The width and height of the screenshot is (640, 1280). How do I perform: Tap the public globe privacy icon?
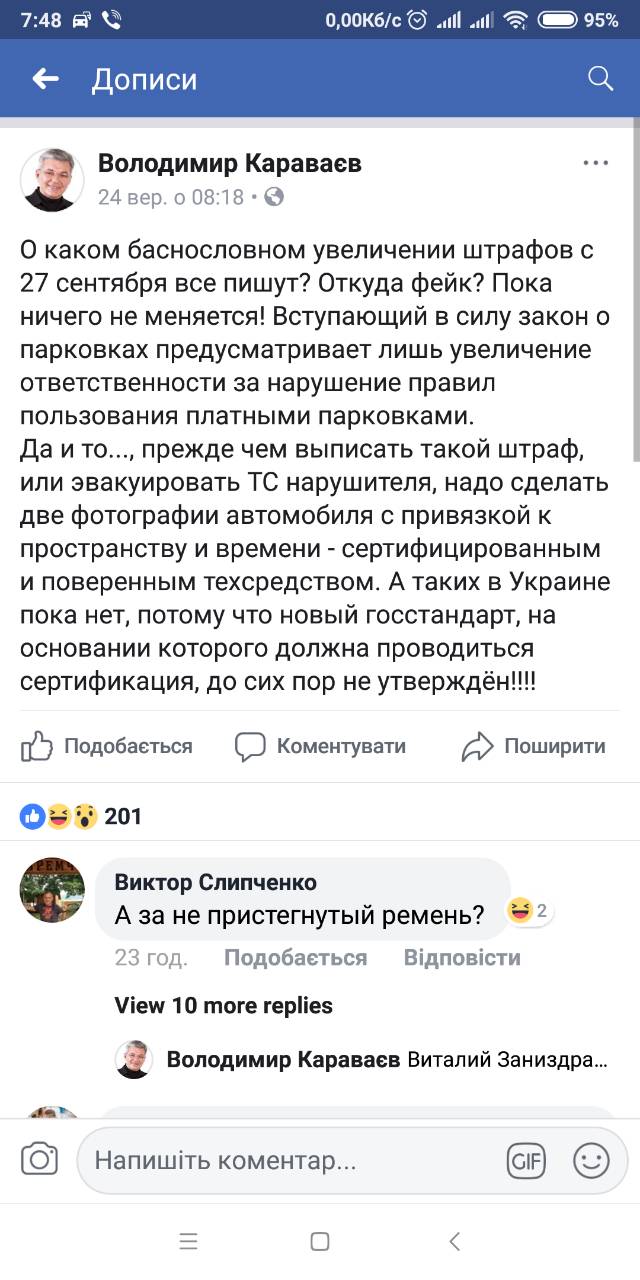(273, 197)
